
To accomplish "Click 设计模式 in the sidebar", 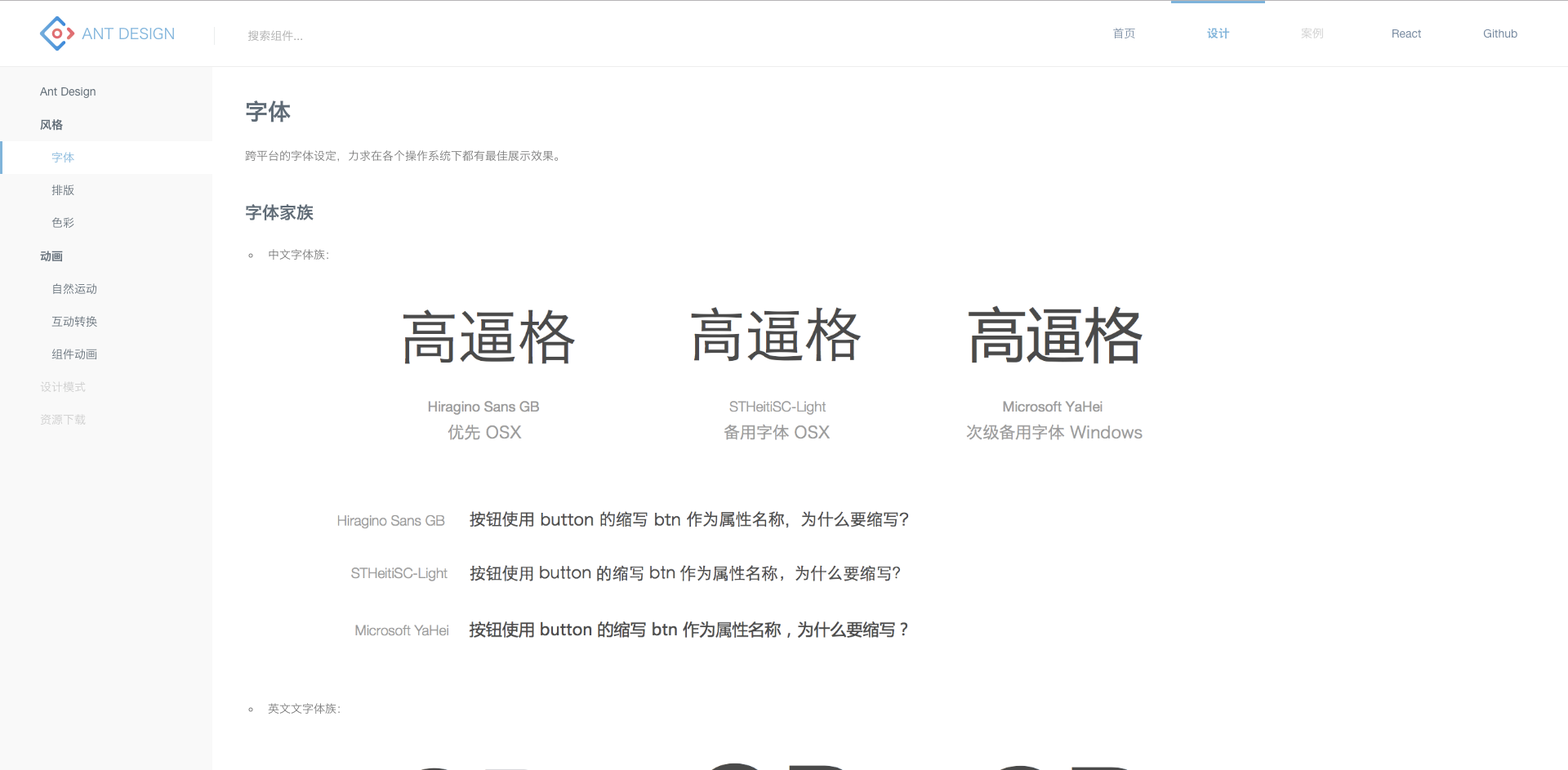I will [x=63, y=387].
